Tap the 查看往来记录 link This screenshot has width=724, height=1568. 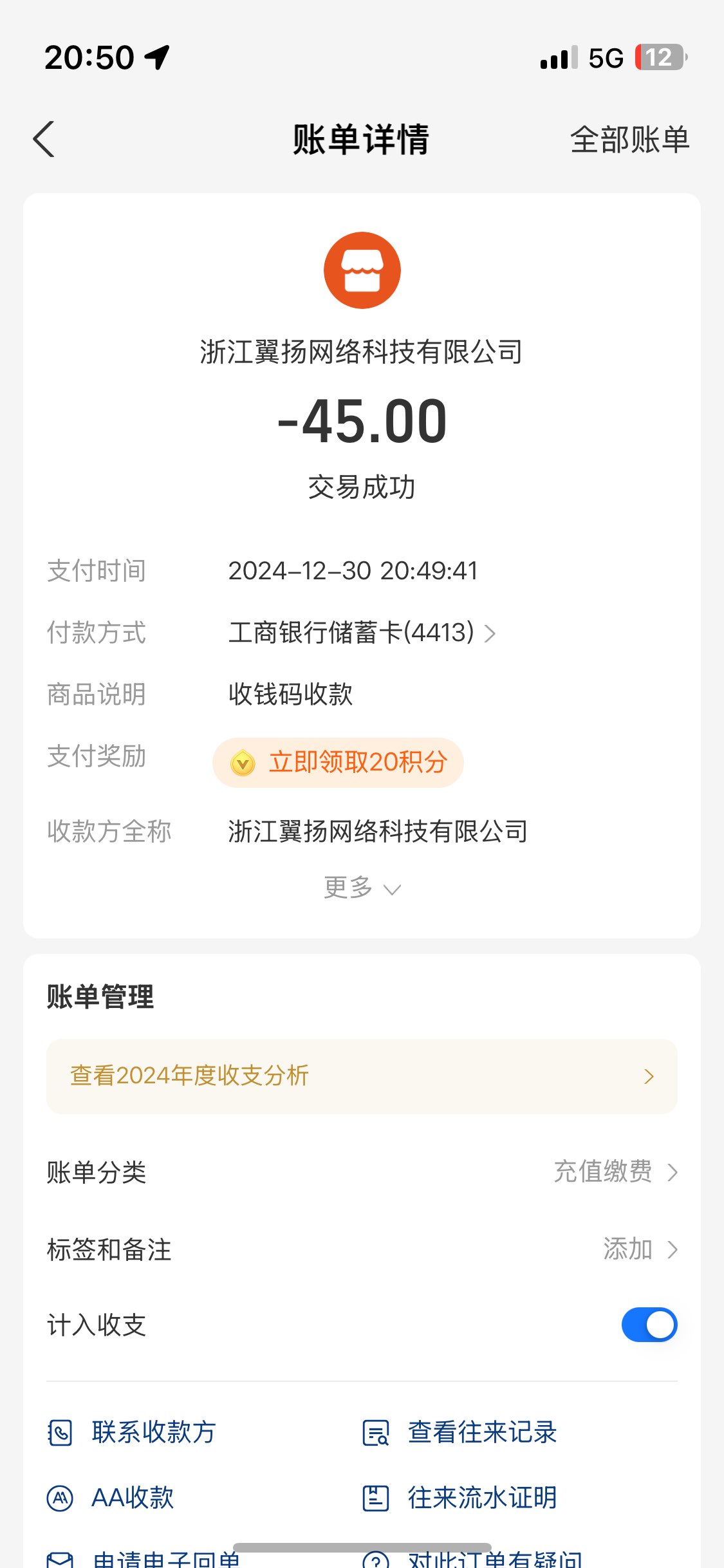click(482, 1433)
